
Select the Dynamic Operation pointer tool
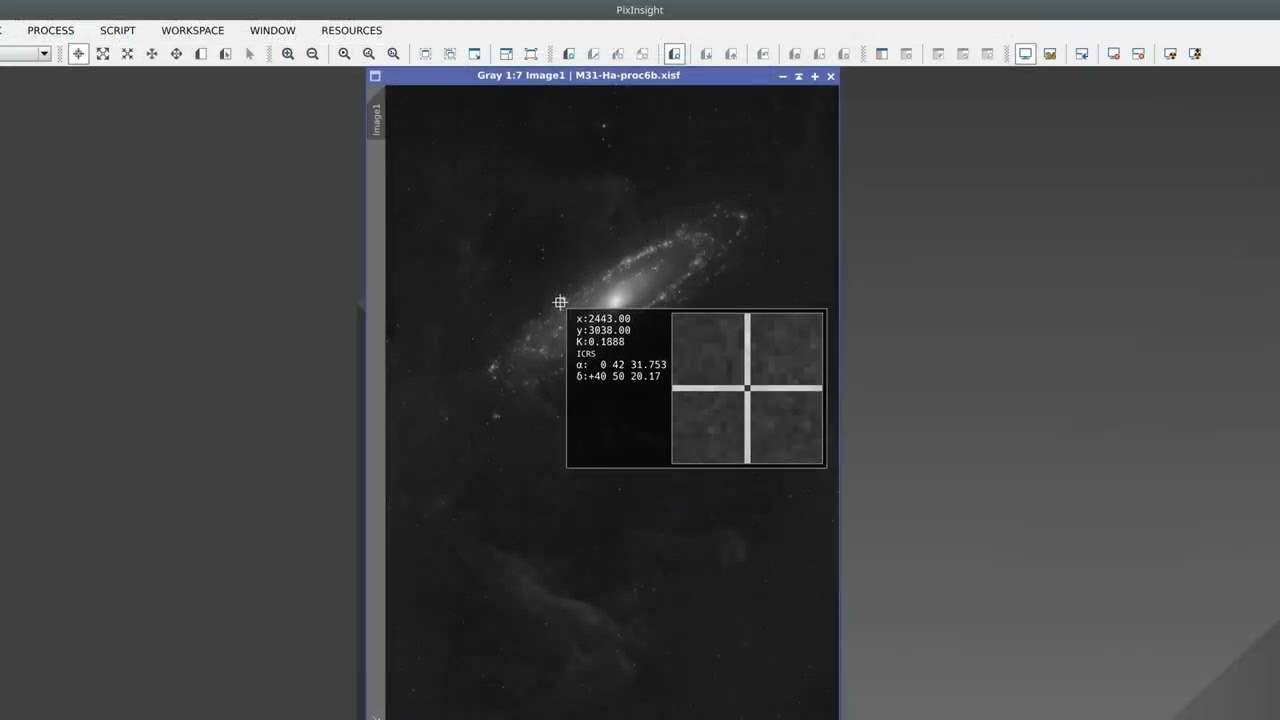pyautogui.click(x=250, y=54)
